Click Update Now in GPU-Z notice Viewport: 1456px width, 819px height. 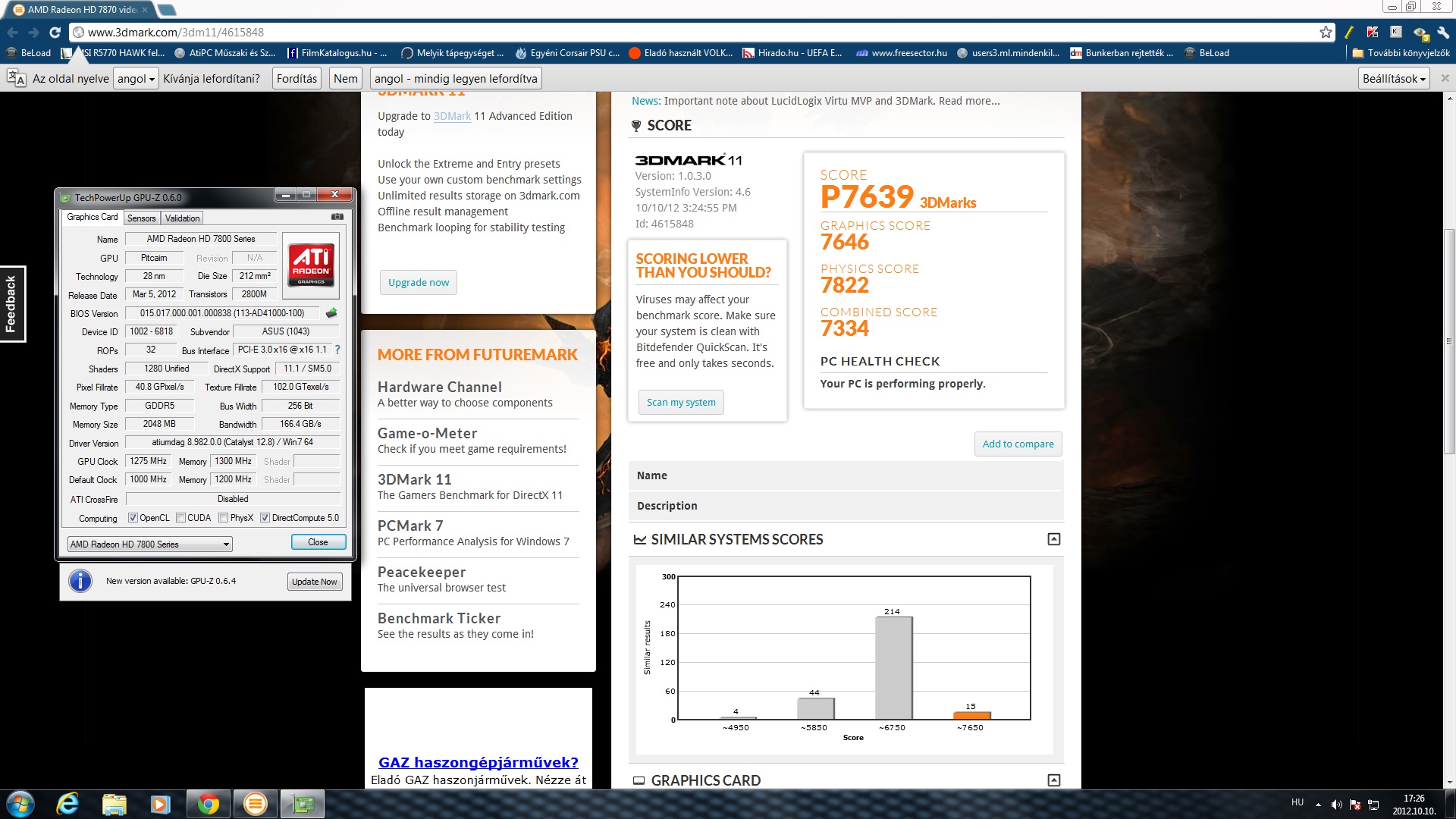coord(314,582)
